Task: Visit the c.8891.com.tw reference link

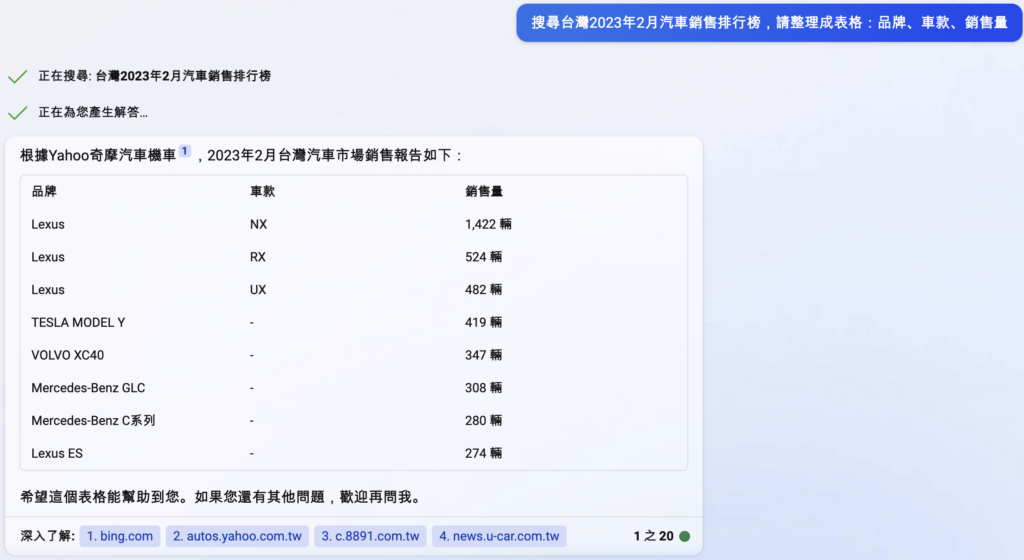Action: point(370,536)
